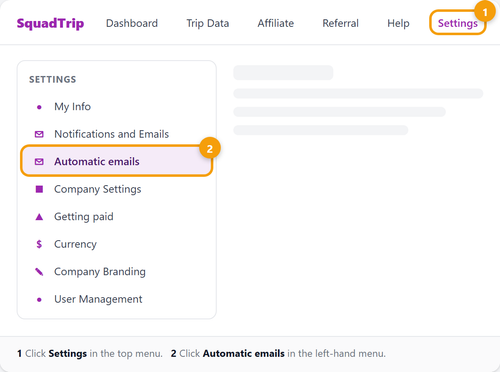
Task: Choose Automatic emails in the left menu
Action: point(116,161)
